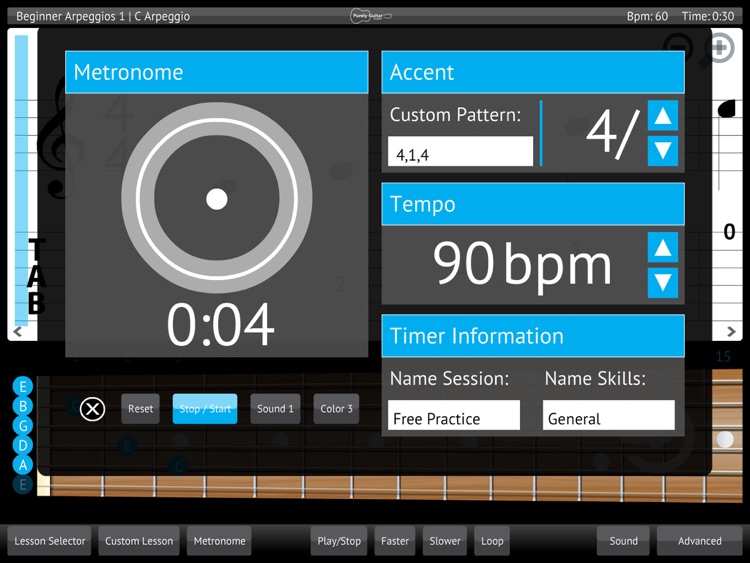
Task: Click the Bpm: 60 indicator
Action: (x=647, y=16)
